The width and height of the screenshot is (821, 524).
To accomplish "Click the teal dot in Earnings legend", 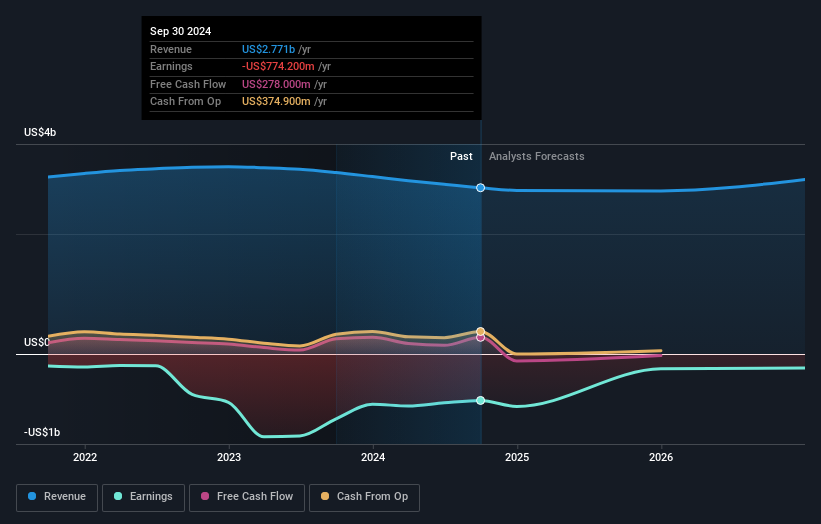I will pos(118,496).
